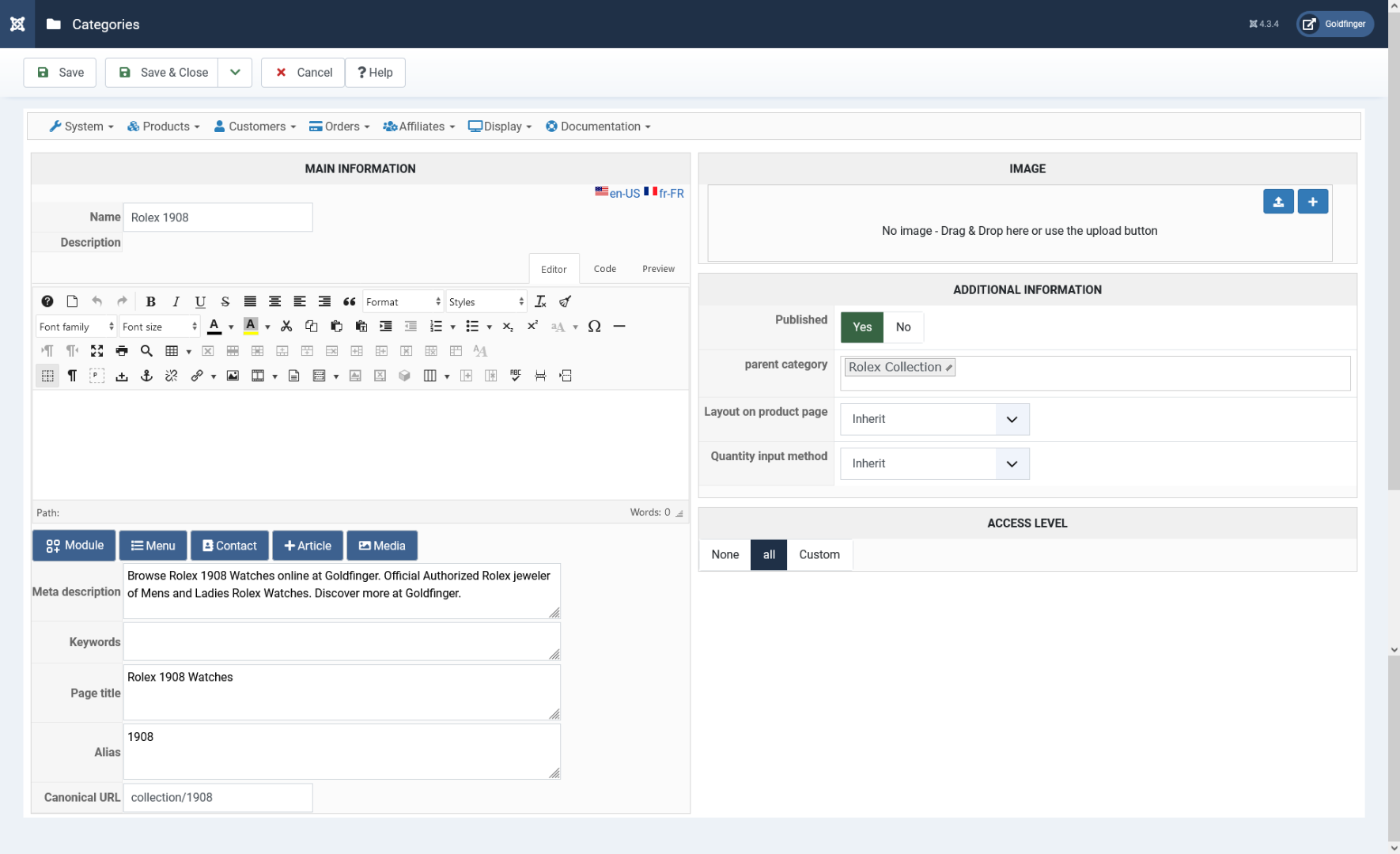
Task: Cut selection with the scissors icon
Action: click(x=286, y=327)
